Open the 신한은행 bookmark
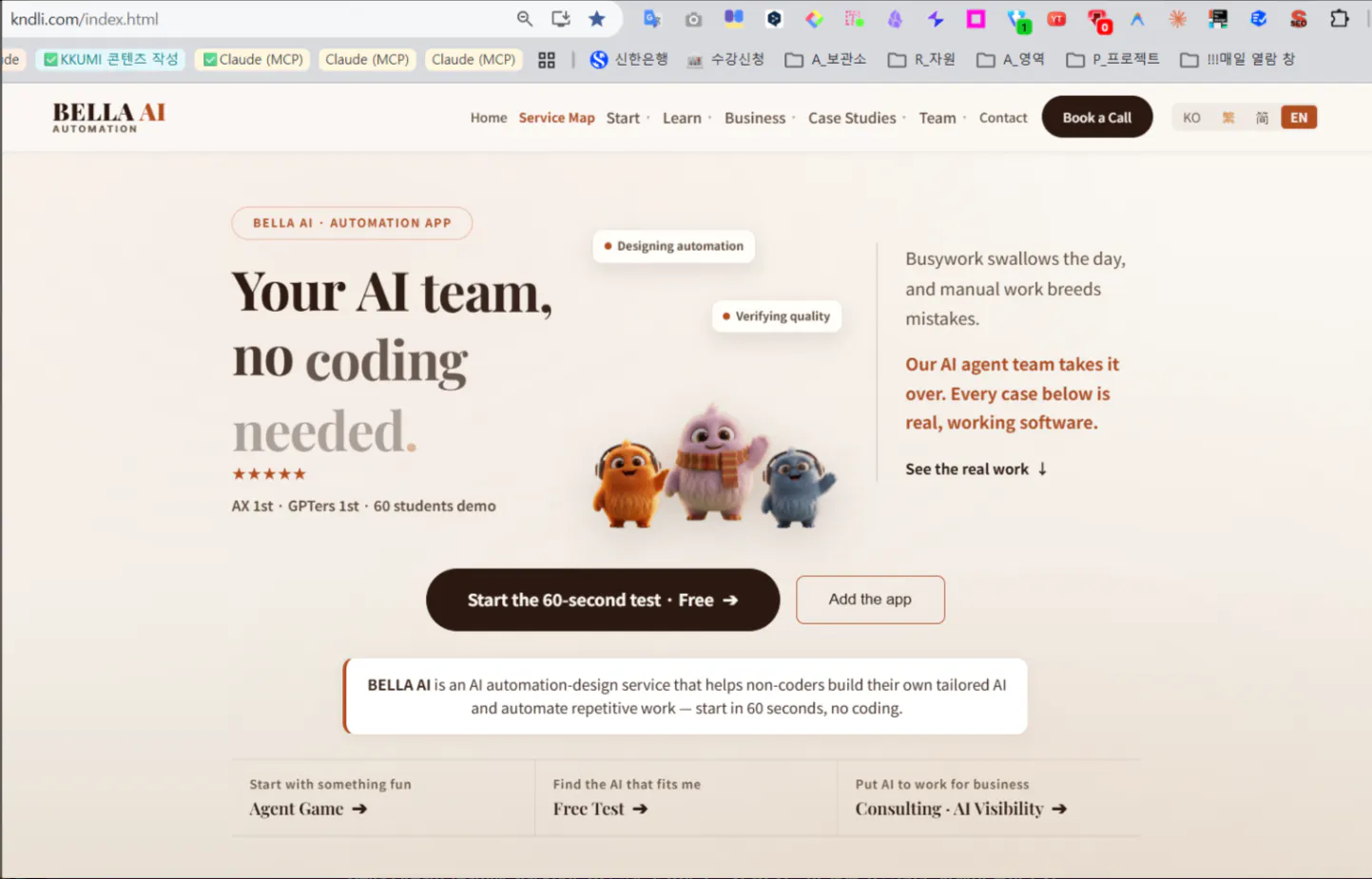The image size is (1372, 879). click(x=628, y=60)
